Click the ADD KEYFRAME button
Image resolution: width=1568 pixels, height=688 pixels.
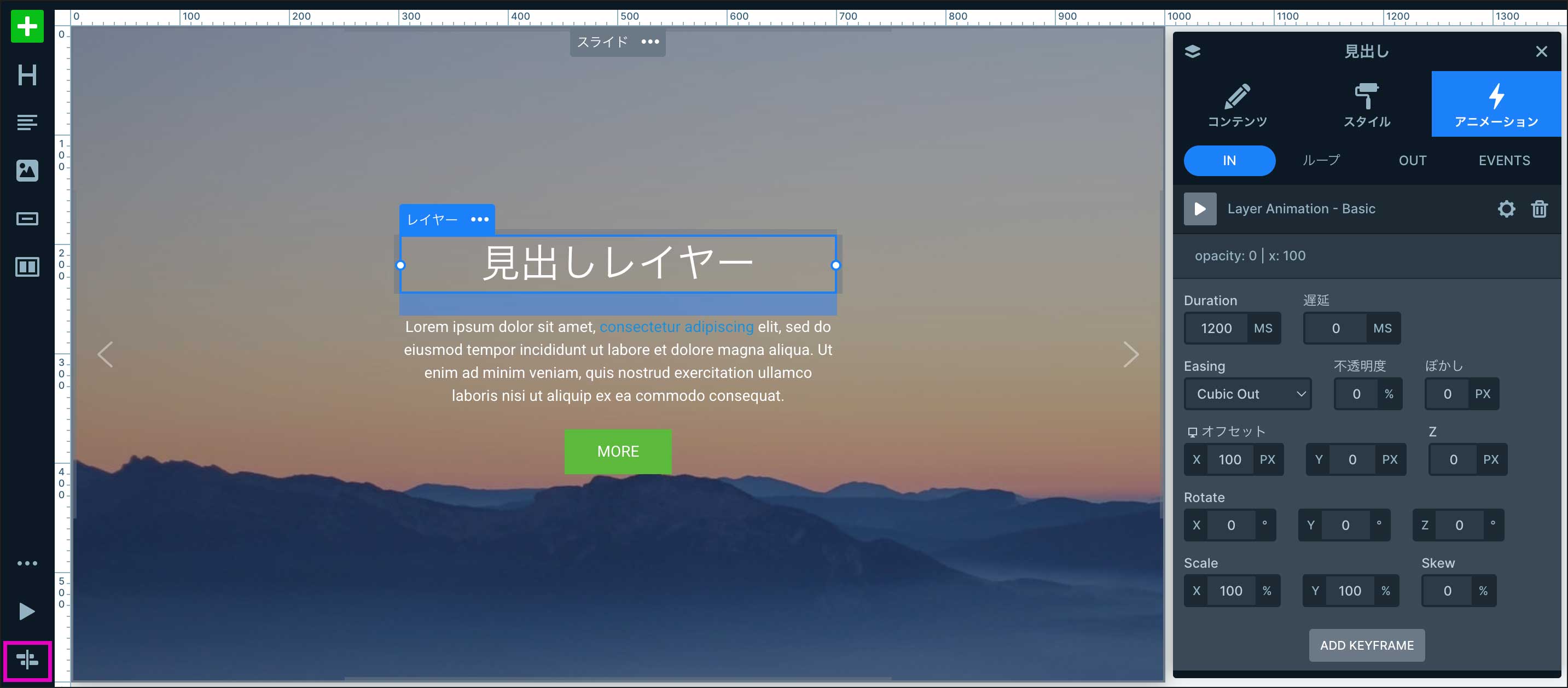[x=1367, y=645]
